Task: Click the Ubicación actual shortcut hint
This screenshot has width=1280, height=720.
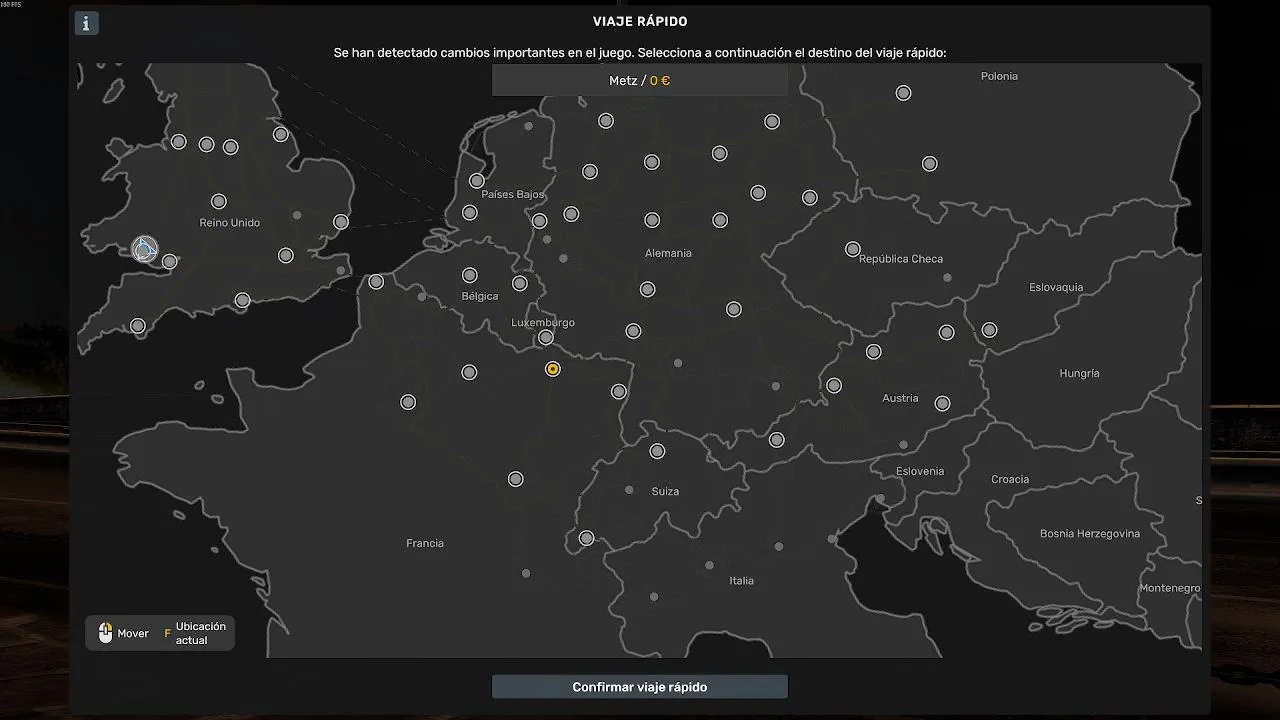Action: 197,633
